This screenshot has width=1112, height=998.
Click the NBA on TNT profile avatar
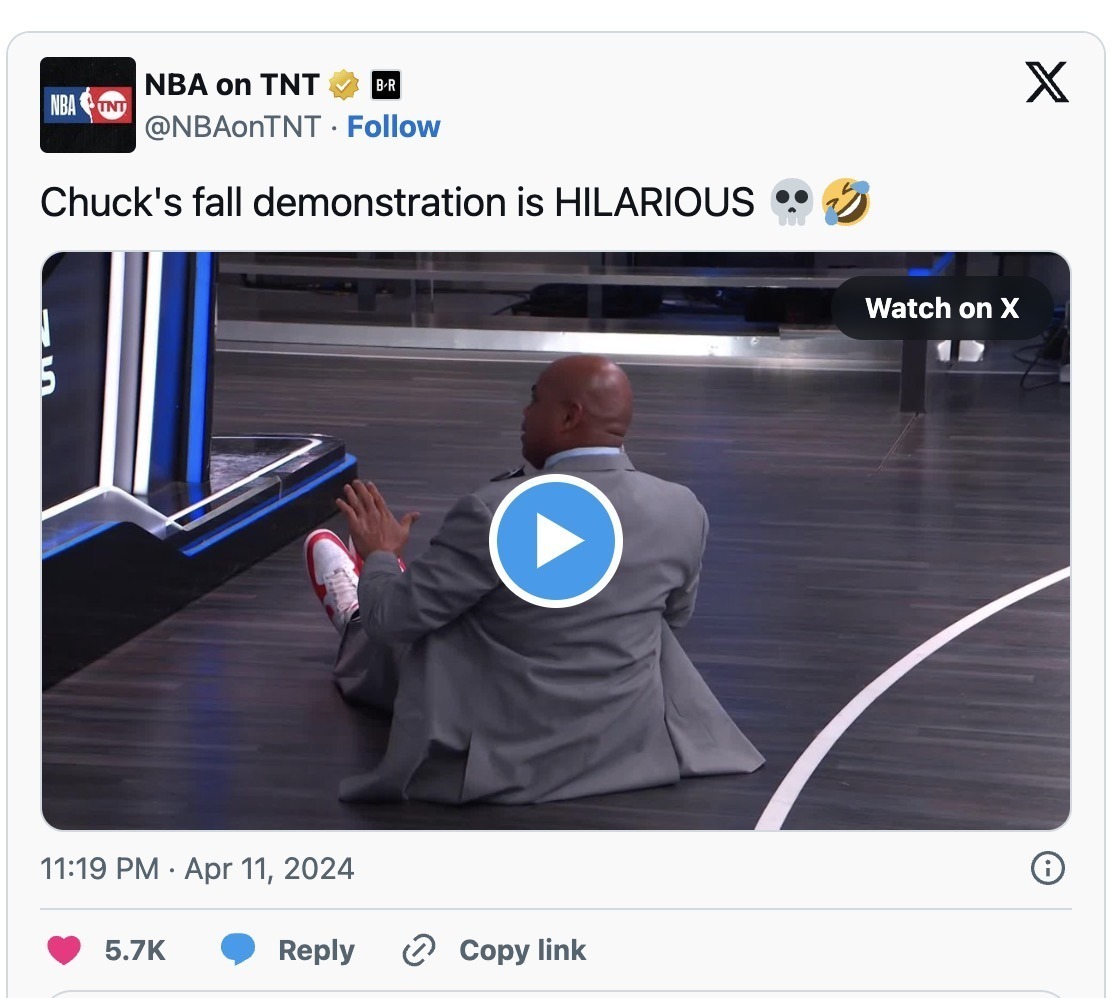click(88, 105)
